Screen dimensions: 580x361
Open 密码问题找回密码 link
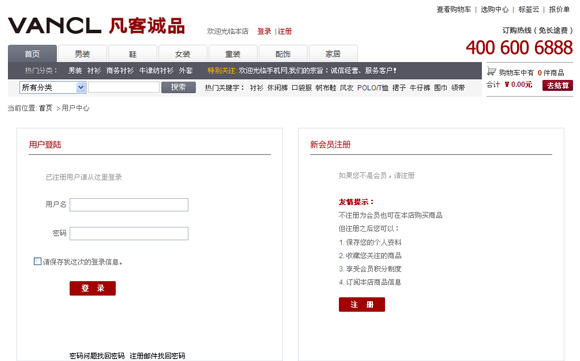click(97, 356)
